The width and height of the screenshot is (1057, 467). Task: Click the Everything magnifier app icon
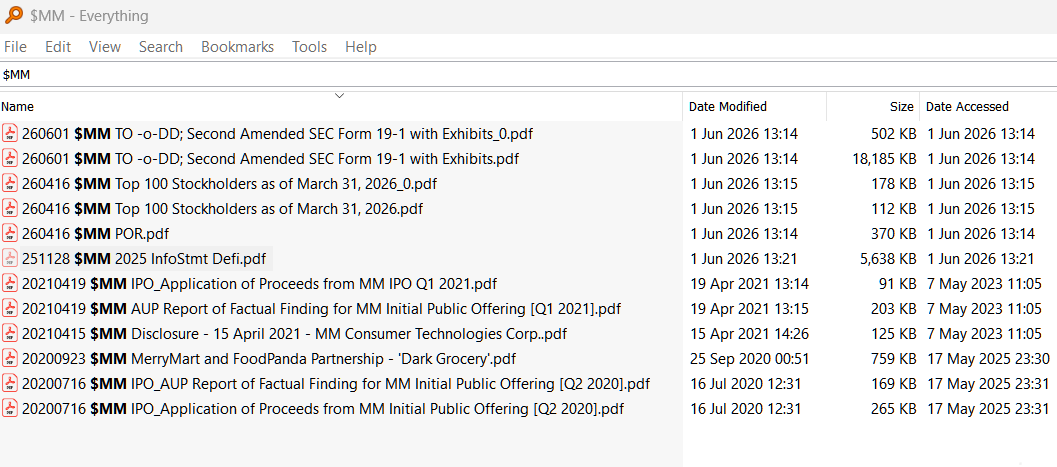pyautogui.click(x=13, y=15)
